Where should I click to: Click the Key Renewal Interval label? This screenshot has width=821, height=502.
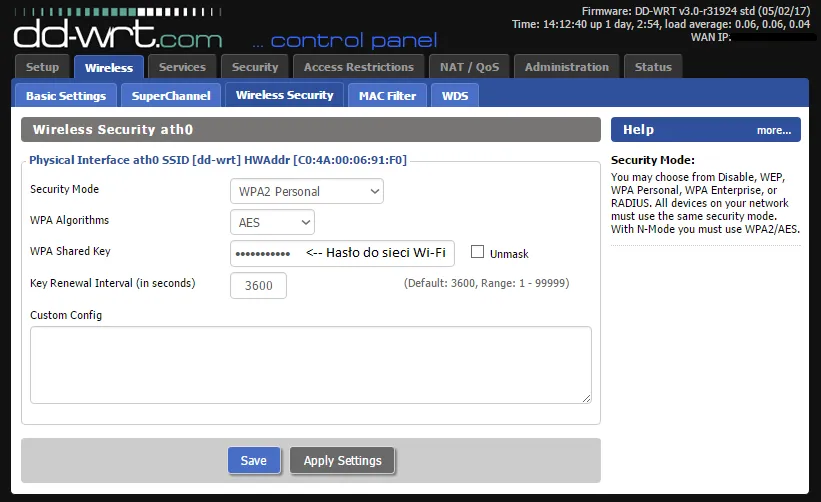[x=113, y=283]
